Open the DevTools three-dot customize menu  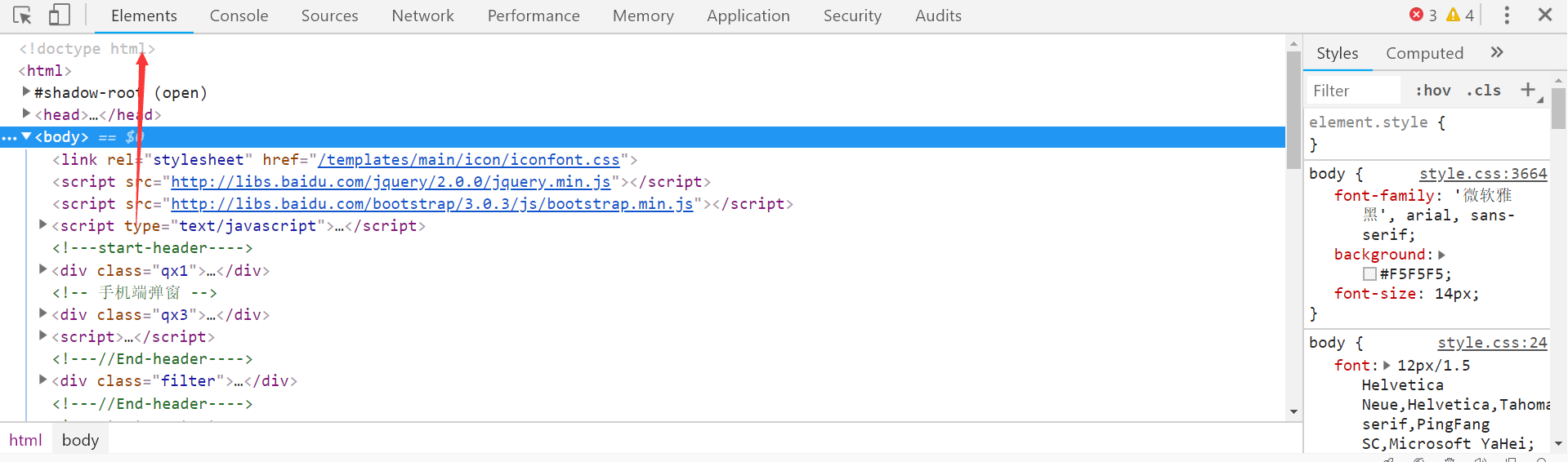click(1507, 15)
